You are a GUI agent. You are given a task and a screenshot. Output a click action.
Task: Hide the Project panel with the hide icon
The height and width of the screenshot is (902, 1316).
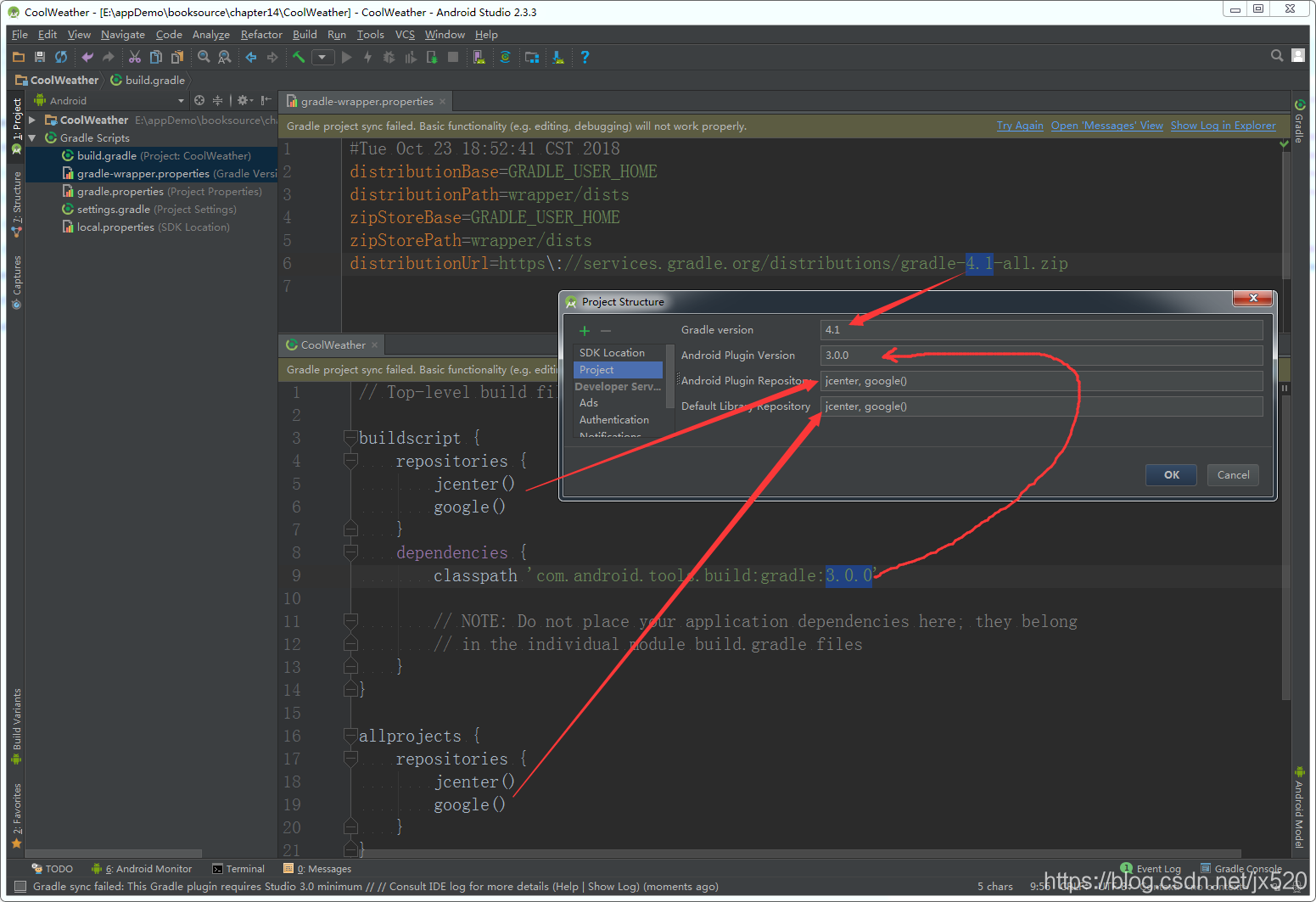266,100
